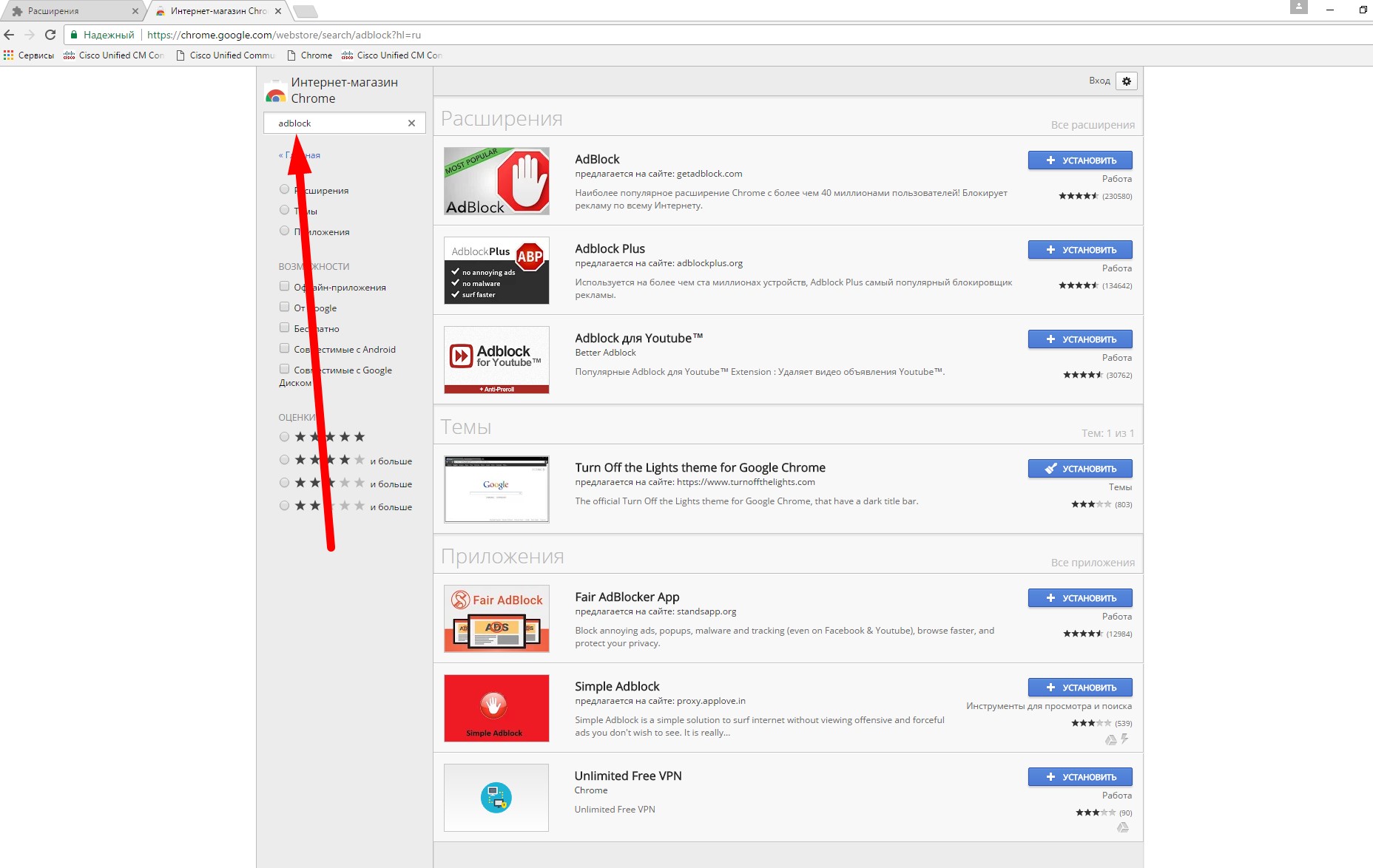
Task: Open Turn Off the Lights theme thumbnail
Action: tap(496, 489)
